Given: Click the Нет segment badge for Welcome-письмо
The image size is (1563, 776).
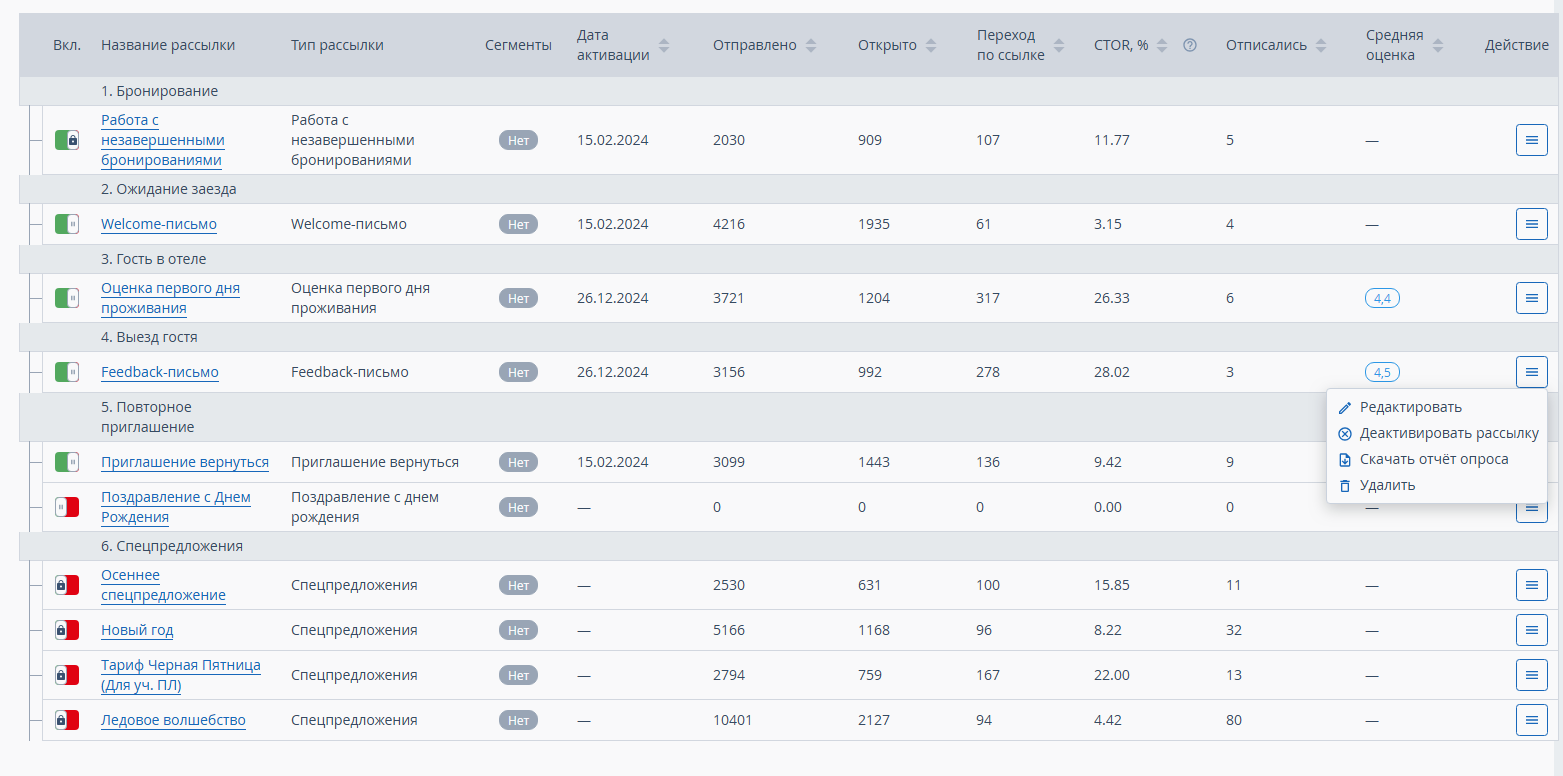Looking at the screenshot, I should click(x=518, y=224).
